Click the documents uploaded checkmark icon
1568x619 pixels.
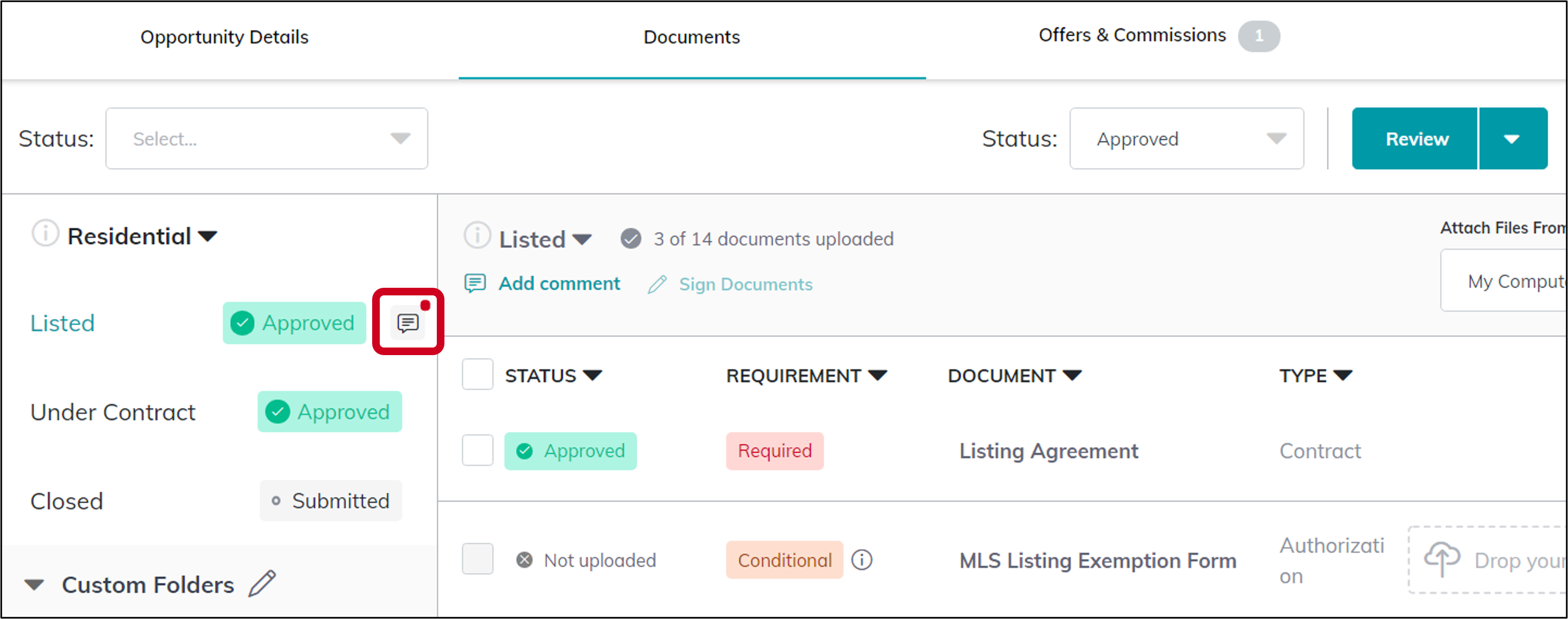631,239
